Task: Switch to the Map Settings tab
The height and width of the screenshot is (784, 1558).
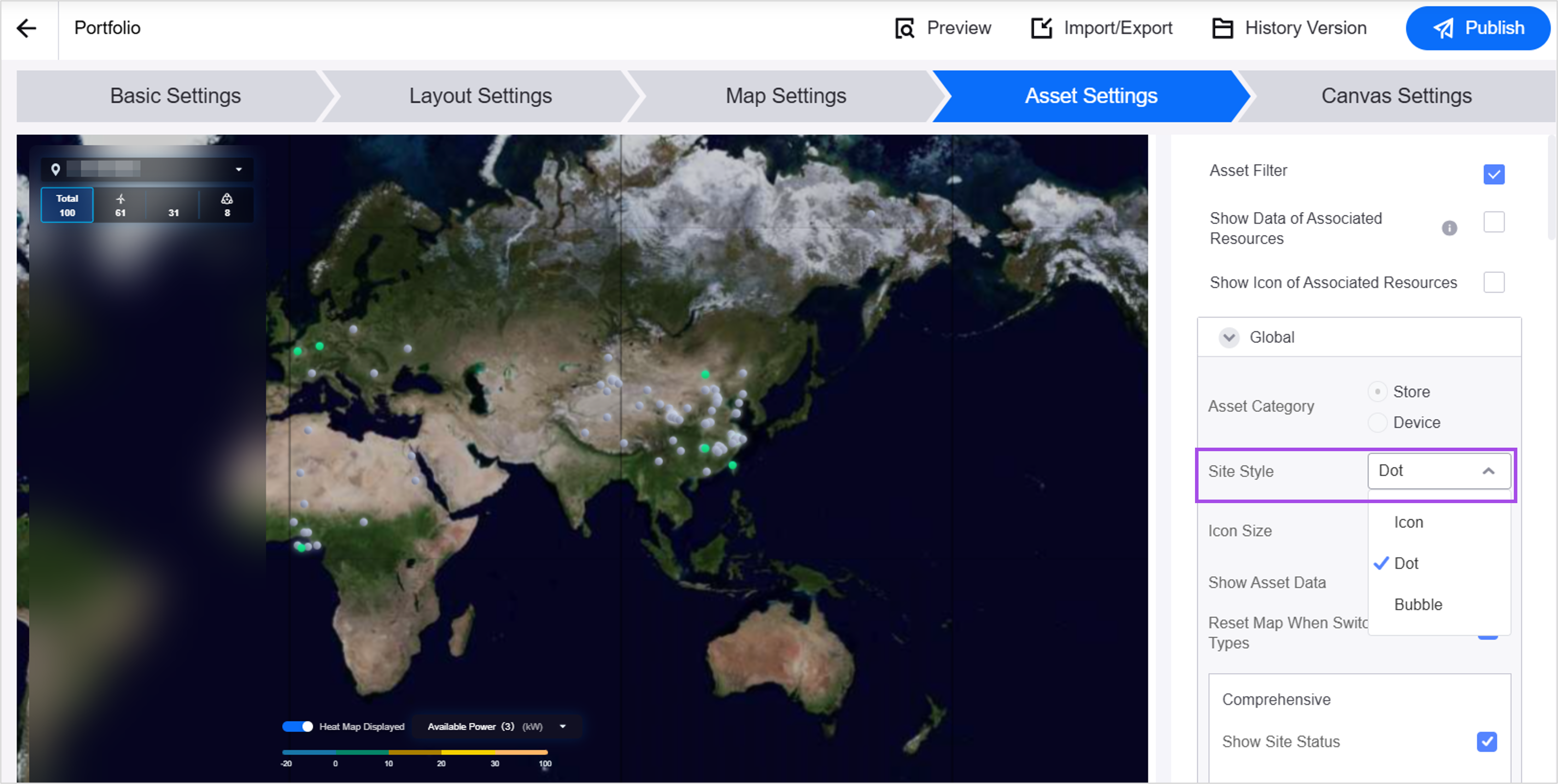Action: 785,95
